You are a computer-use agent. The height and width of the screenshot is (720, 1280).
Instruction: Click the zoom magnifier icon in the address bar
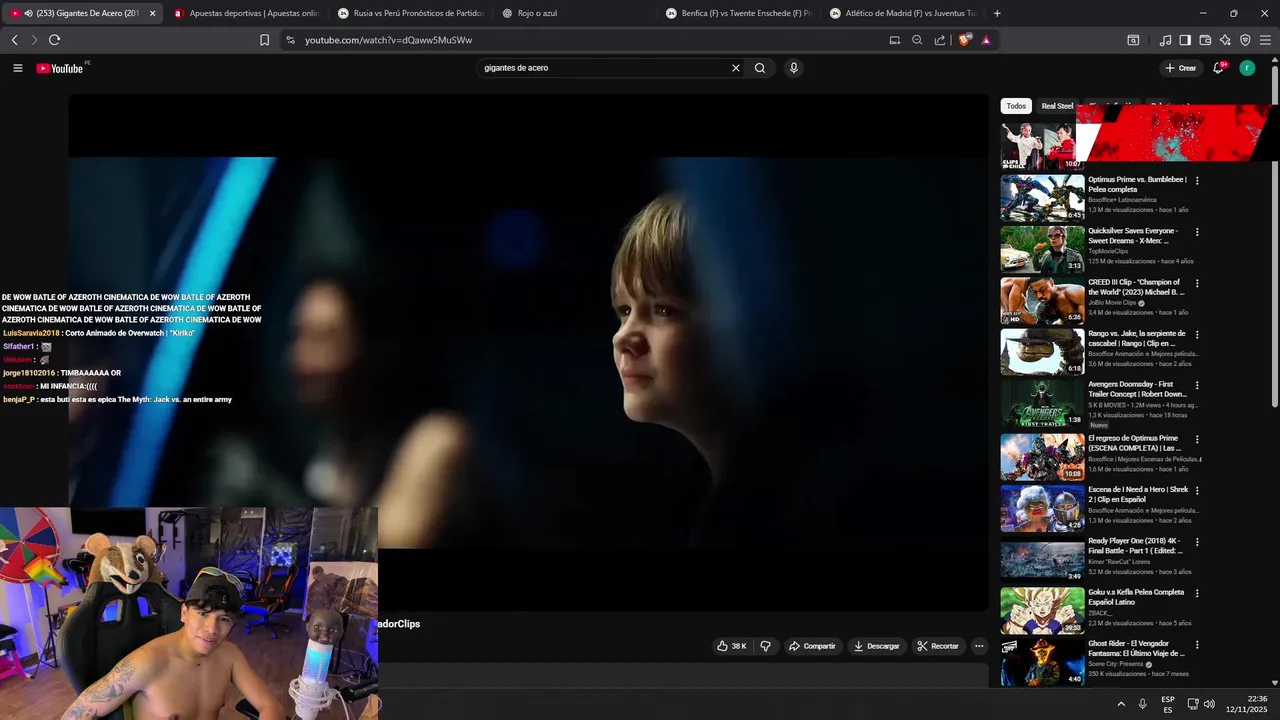pos(917,40)
